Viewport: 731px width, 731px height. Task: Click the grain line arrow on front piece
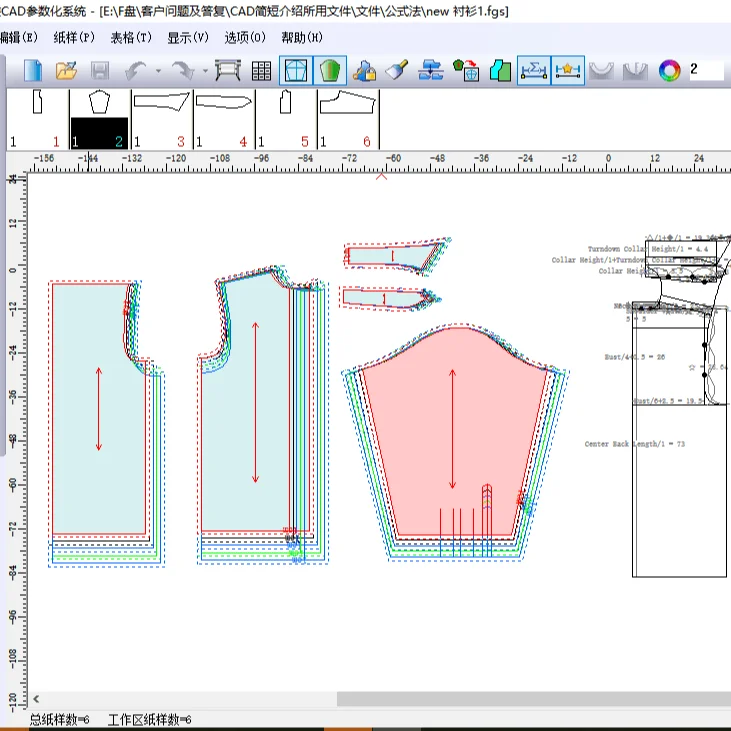pyautogui.click(x=255, y=402)
